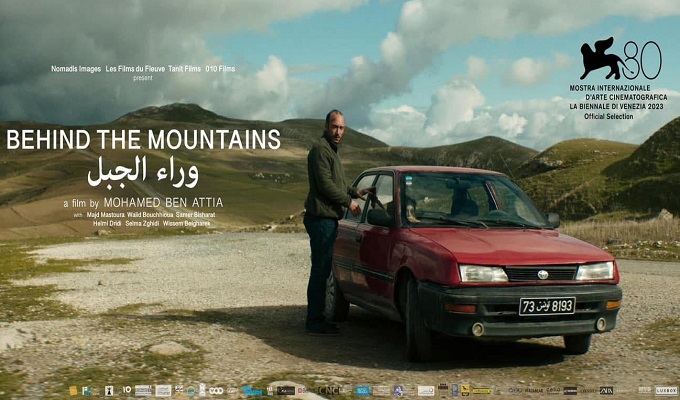Click the Luxbox logo at bottom right
This screenshot has height=400, width=680.
pyautogui.click(x=665, y=390)
